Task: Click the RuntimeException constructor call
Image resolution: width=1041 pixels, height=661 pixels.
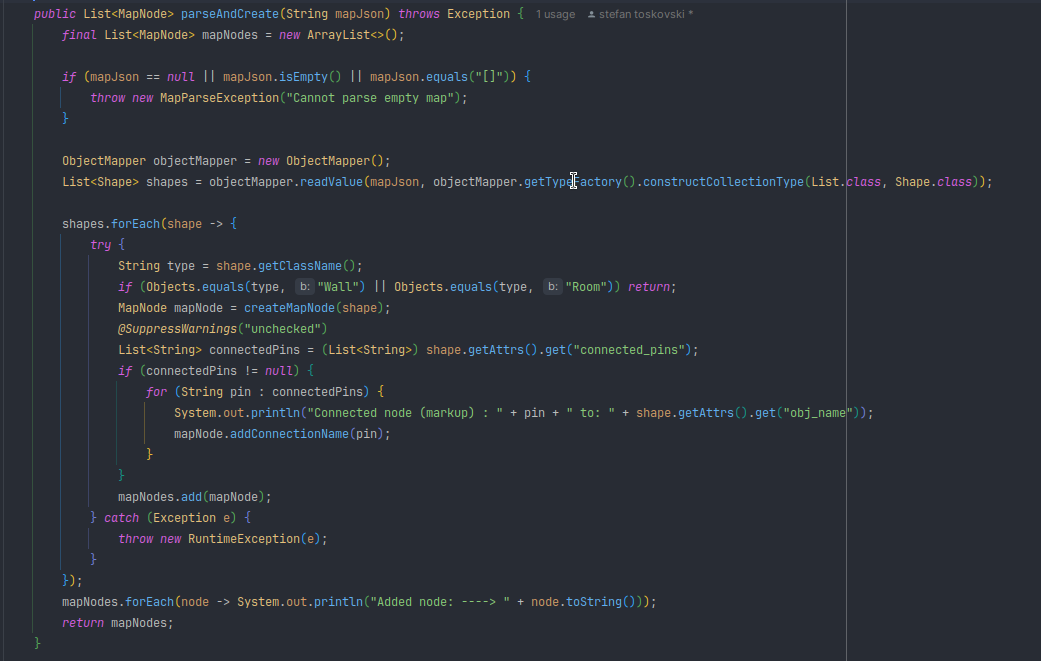Action: pyautogui.click(x=244, y=539)
